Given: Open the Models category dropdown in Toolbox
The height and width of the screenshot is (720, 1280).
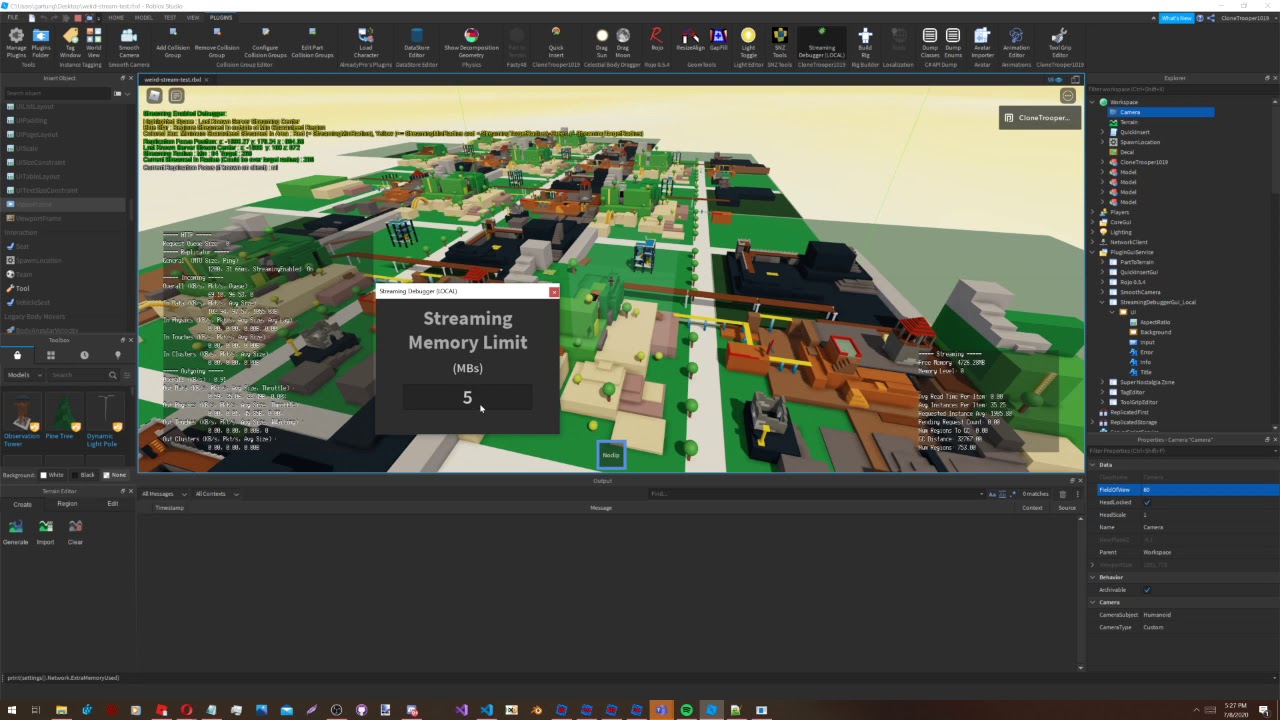Looking at the screenshot, I should [24, 375].
